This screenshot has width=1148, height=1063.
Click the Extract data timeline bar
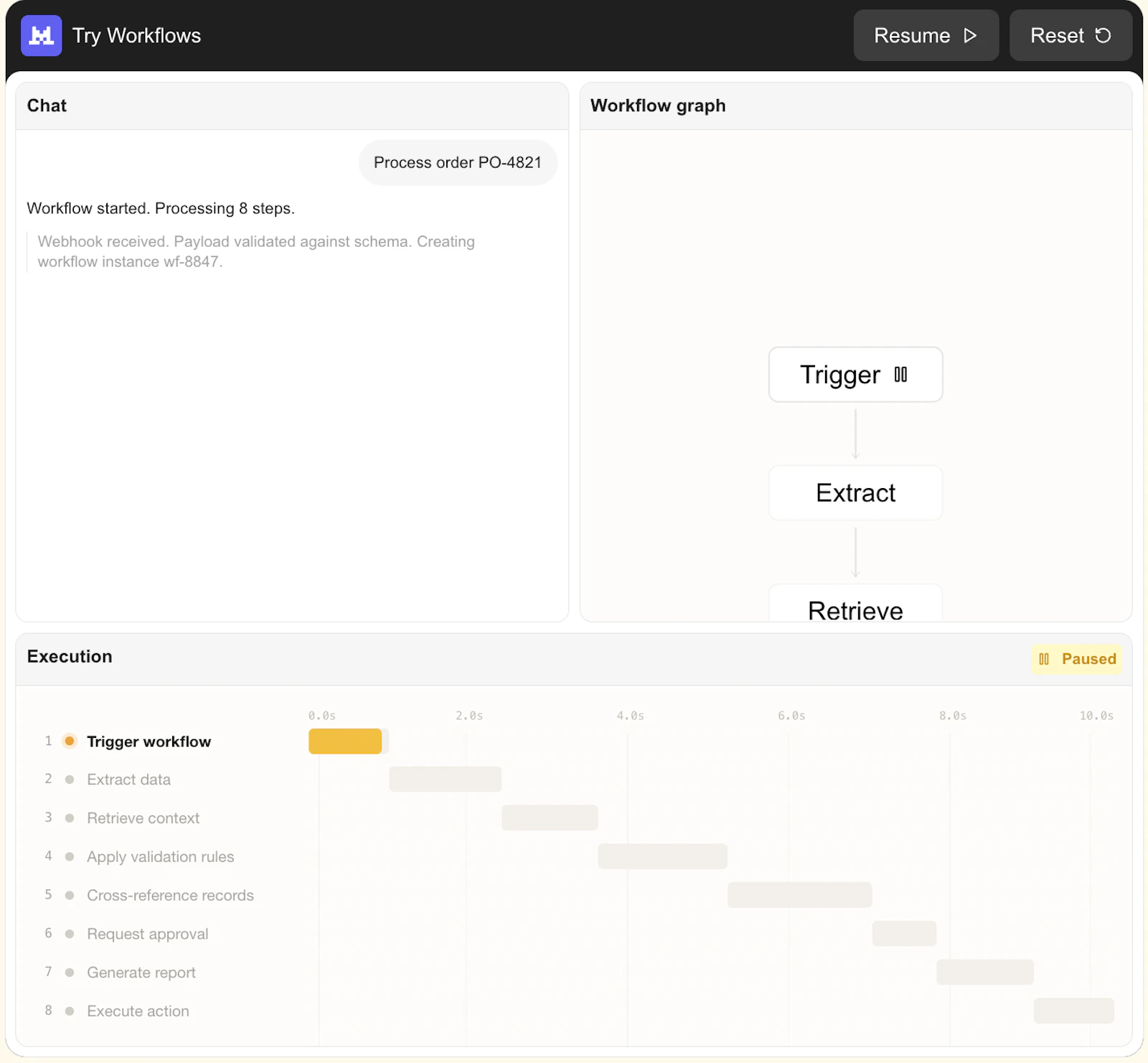tap(445, 779)
